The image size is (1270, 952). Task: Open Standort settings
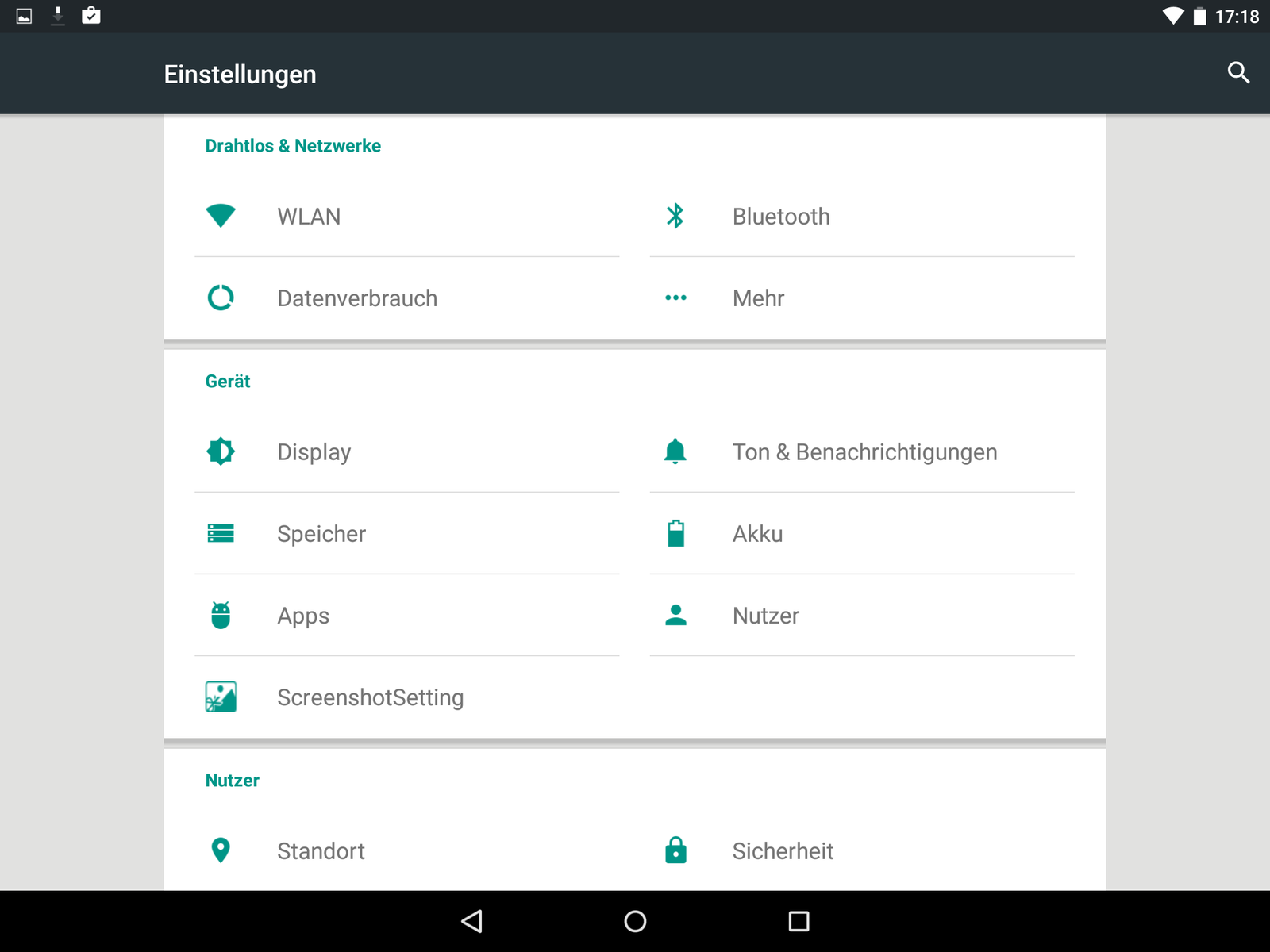(407, 850)
